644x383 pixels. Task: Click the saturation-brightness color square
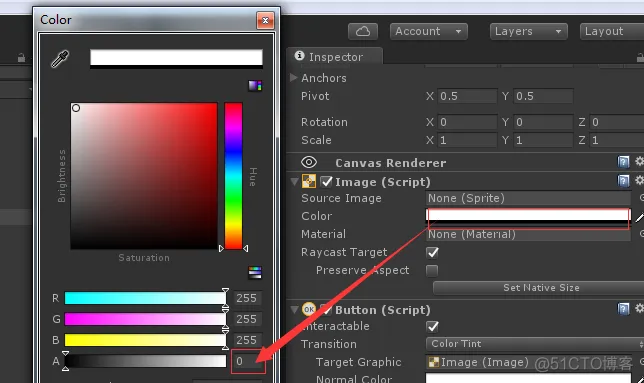coord(144,176)
